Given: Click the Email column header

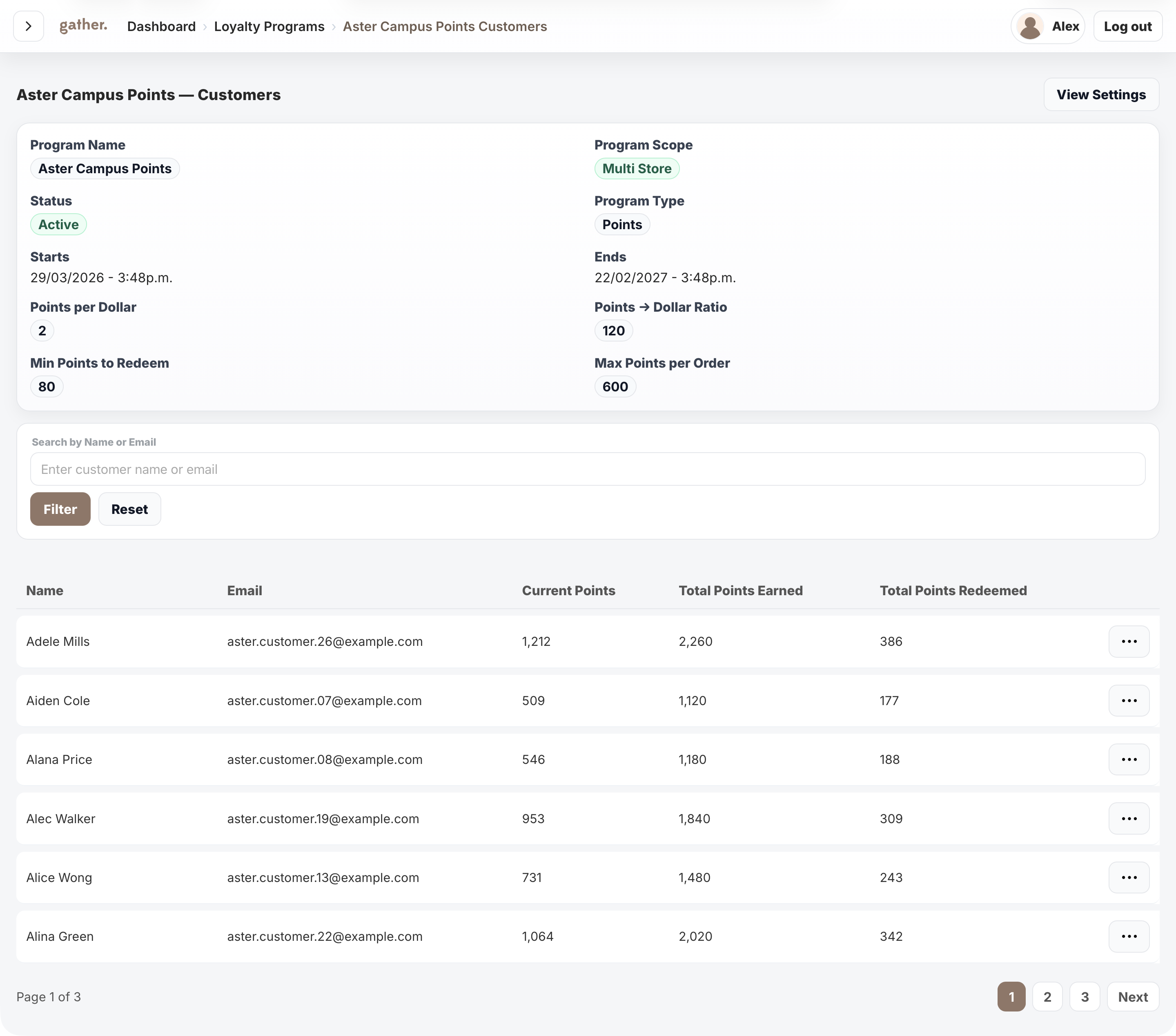Looking at the screenshot, I should [x=245, y=591].
